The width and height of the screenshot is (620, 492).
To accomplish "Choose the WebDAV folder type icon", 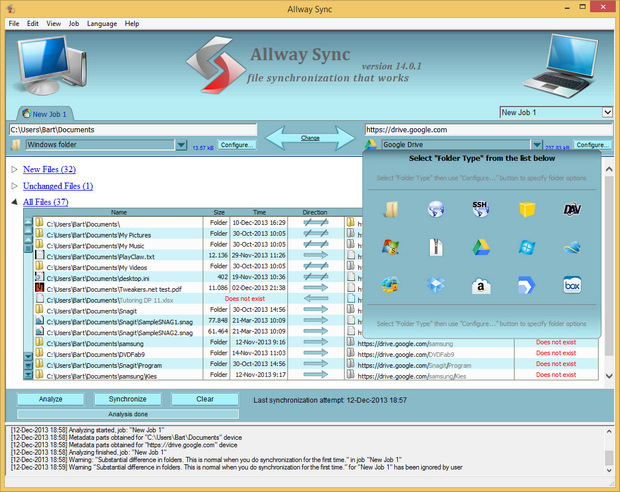I will click(572, 209).
